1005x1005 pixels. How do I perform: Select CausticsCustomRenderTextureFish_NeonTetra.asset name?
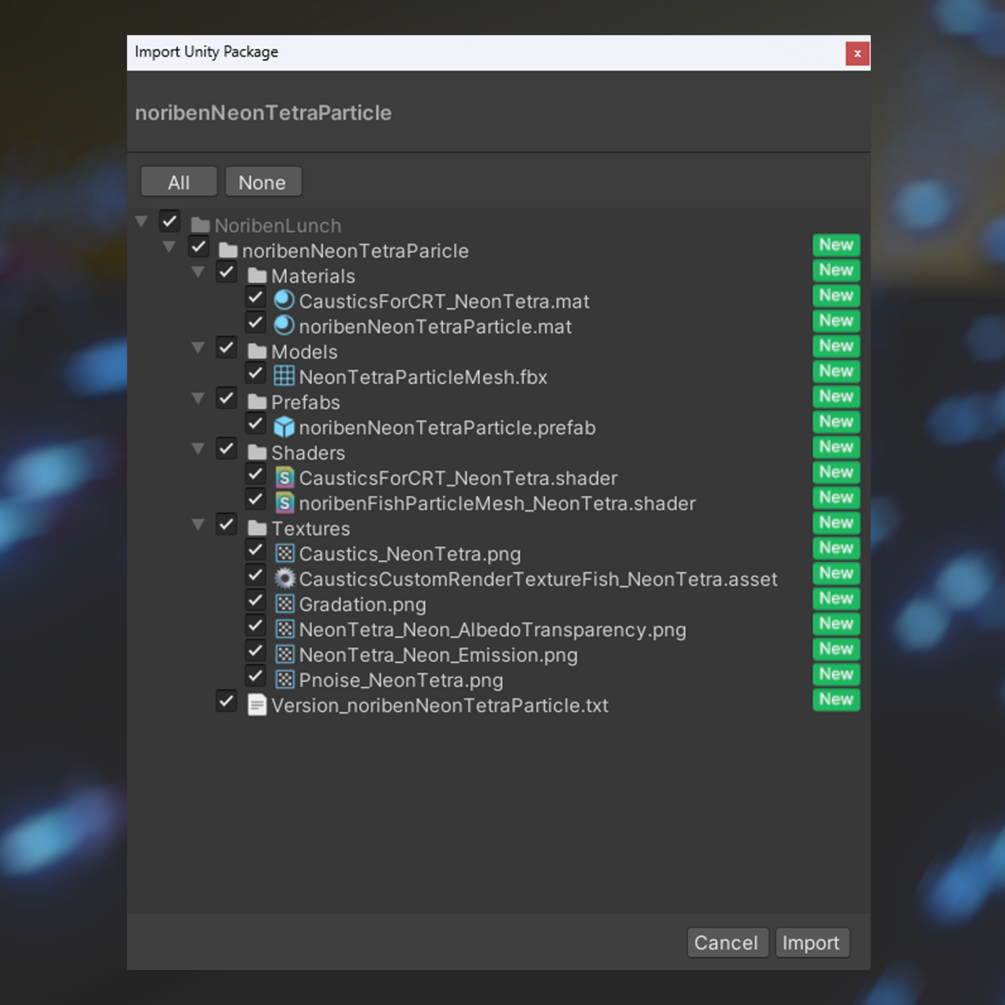pyautogui.click(x=538, y=579)
